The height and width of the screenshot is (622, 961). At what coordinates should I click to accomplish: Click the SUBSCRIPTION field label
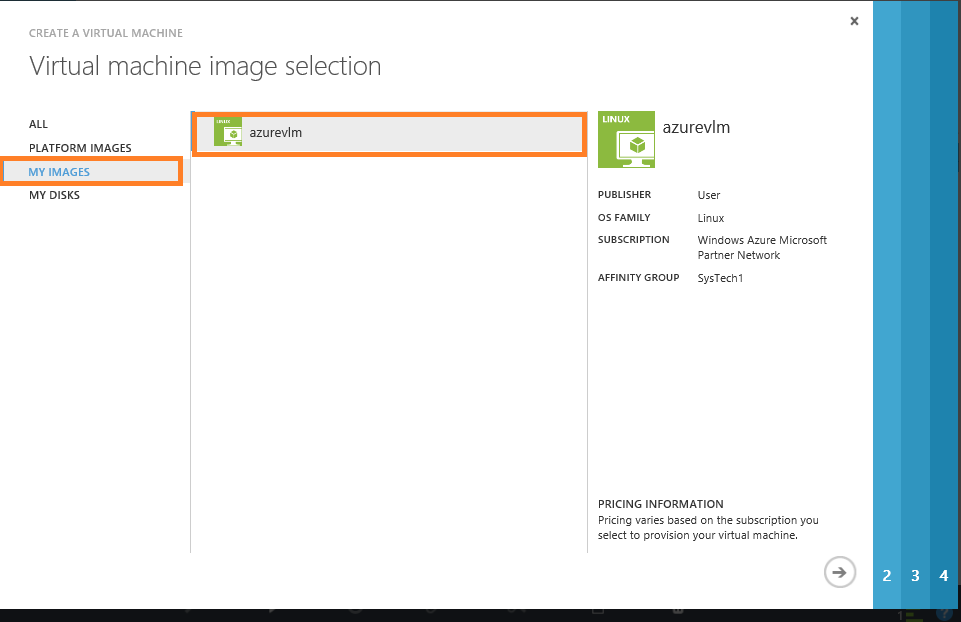tap(634, 240)
